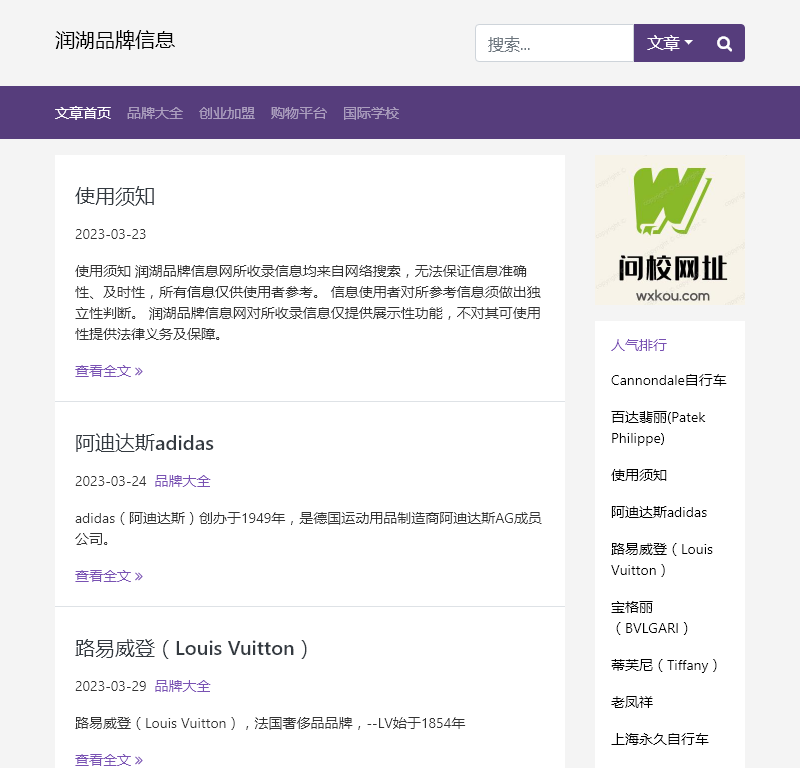Click the 品牌大全 tag on adidas post
This screenshot has width=800, height=768.
pos(184,481)
